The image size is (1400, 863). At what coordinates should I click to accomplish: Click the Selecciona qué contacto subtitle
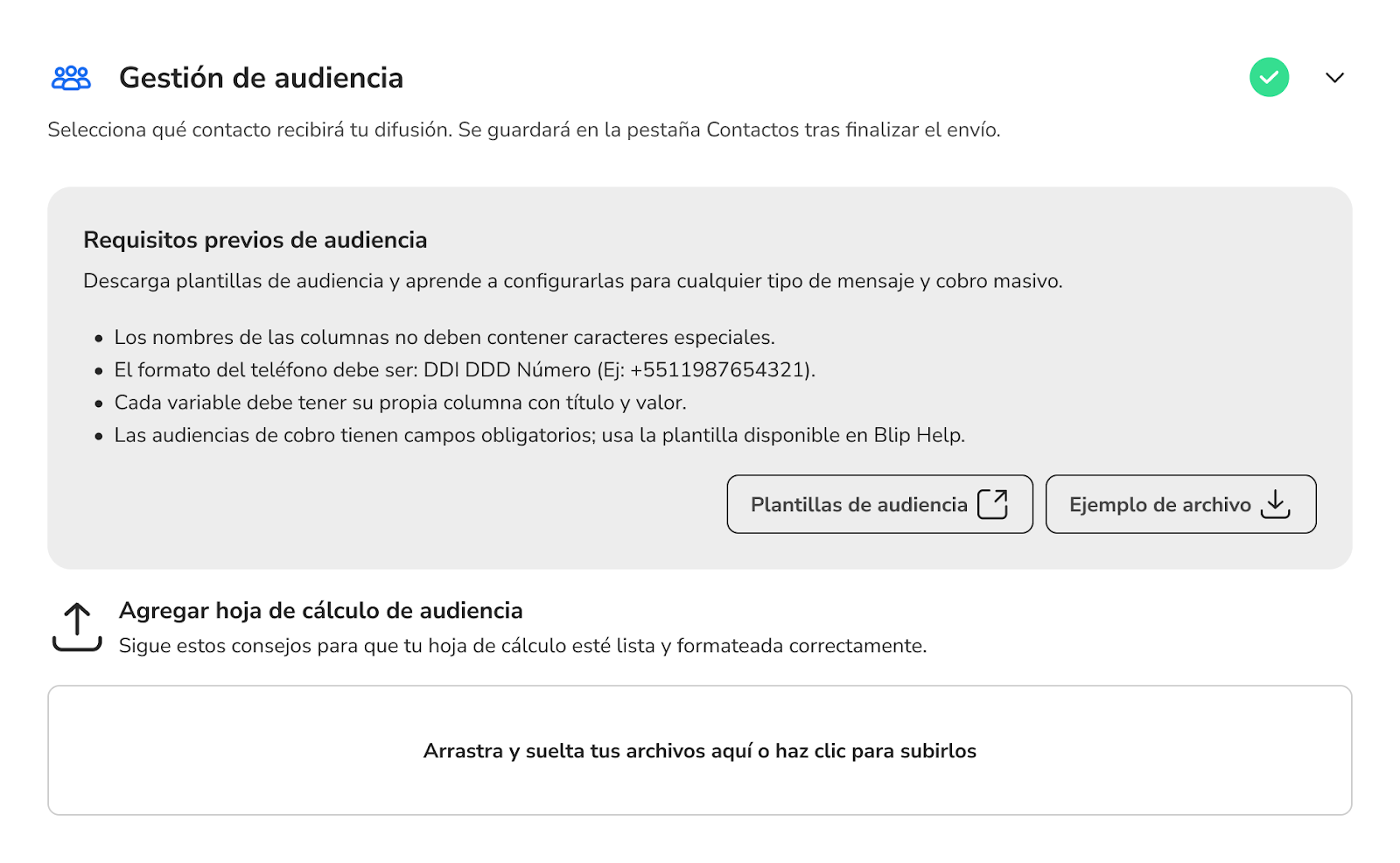(523, 130)
